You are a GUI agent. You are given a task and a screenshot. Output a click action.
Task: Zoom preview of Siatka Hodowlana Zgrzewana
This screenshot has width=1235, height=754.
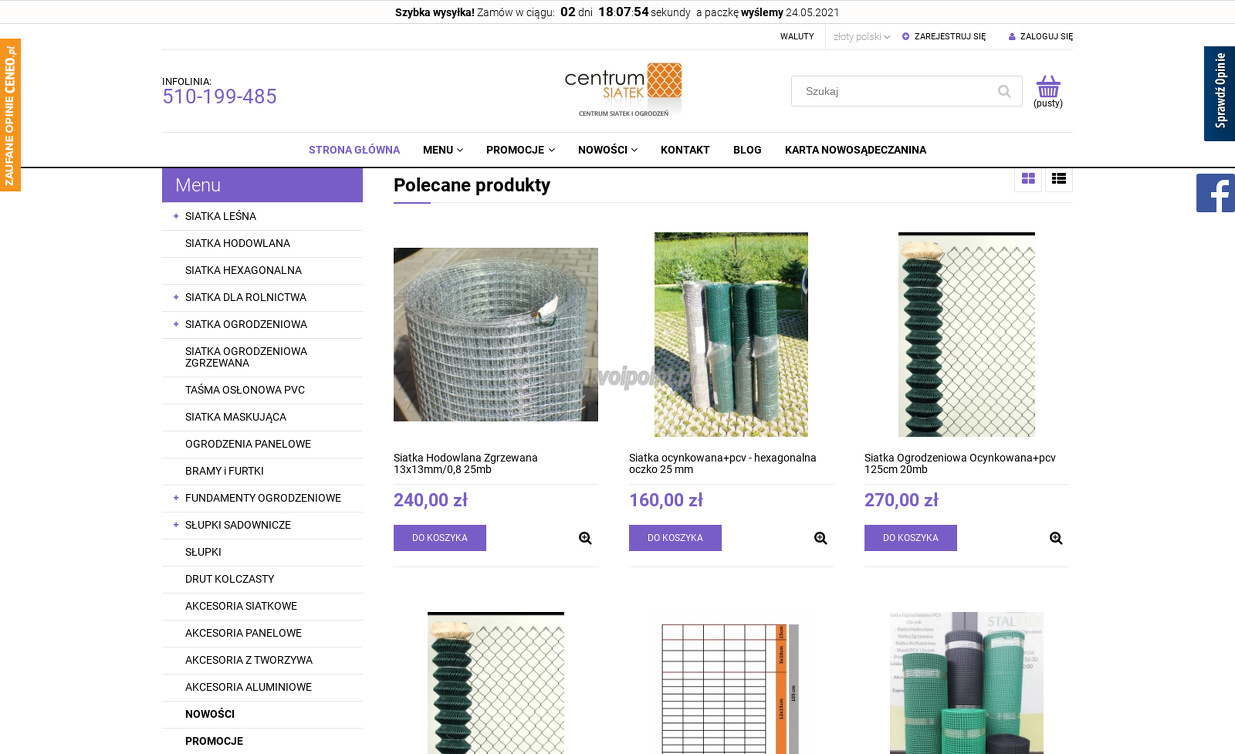pos(585,538)
